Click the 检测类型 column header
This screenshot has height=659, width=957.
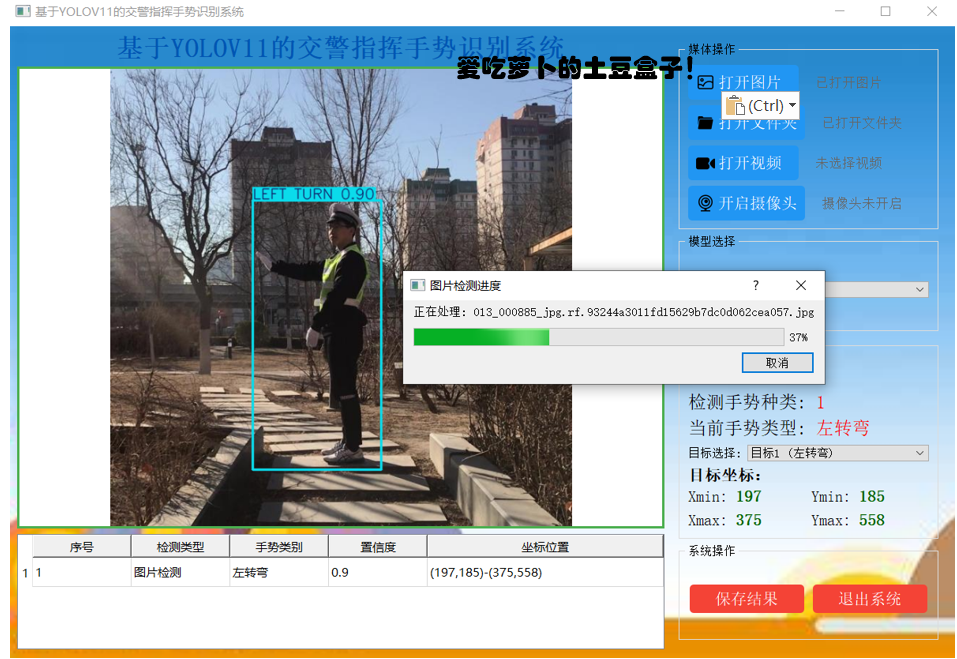180,547
